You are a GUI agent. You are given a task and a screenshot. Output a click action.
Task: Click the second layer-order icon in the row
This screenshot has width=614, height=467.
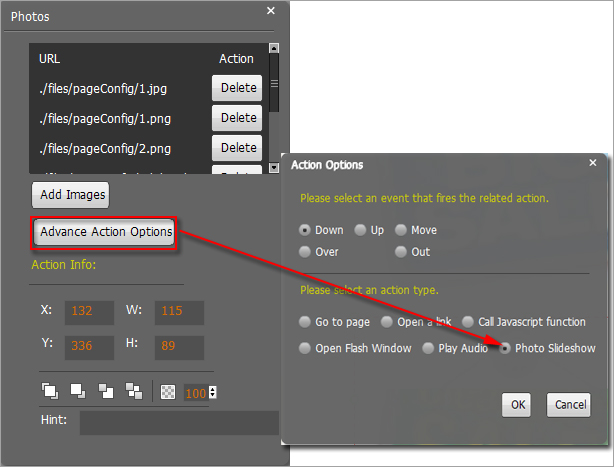[78, 391]
